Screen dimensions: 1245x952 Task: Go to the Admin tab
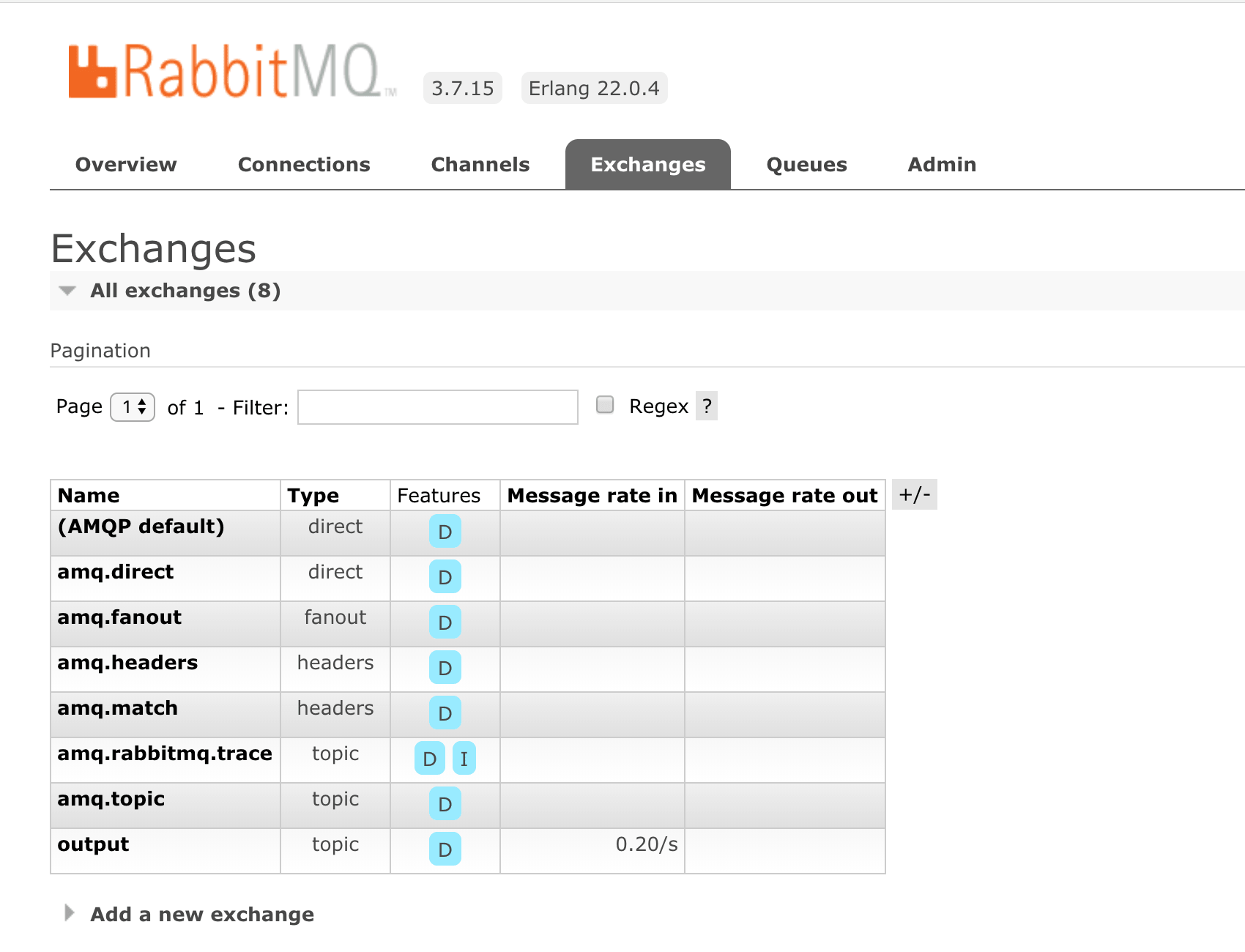click(942, 165)
